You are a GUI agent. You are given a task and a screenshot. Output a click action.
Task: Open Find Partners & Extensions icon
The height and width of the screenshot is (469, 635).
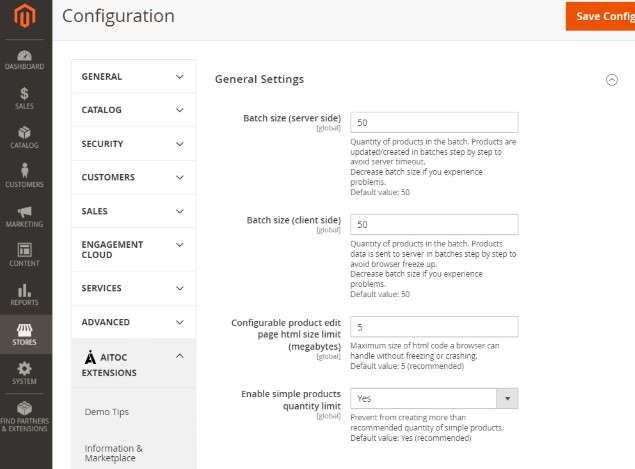(24, 408)
